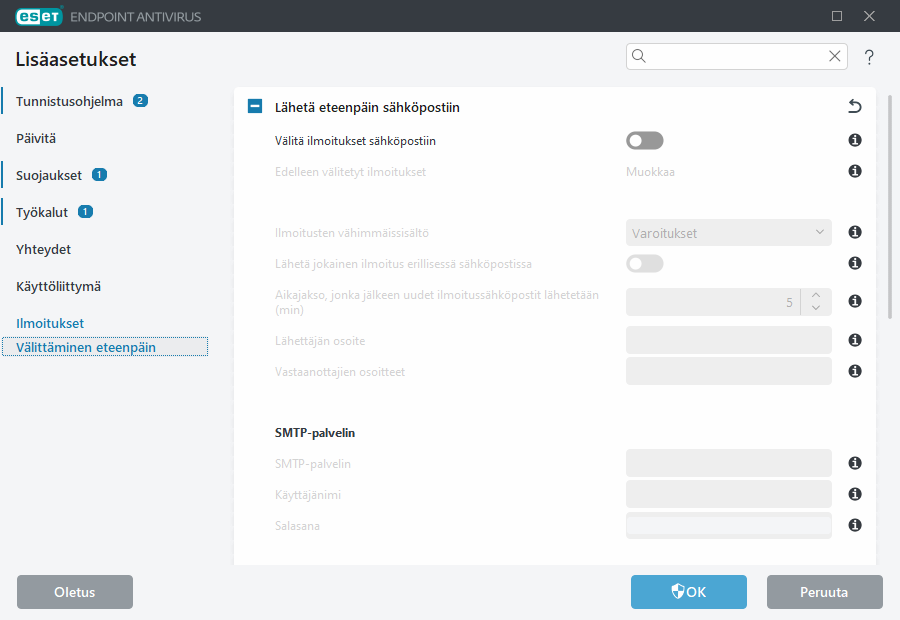Click the Käyttäjänimi input field
Screen dimensions: 900x620
tap(728, 494)
